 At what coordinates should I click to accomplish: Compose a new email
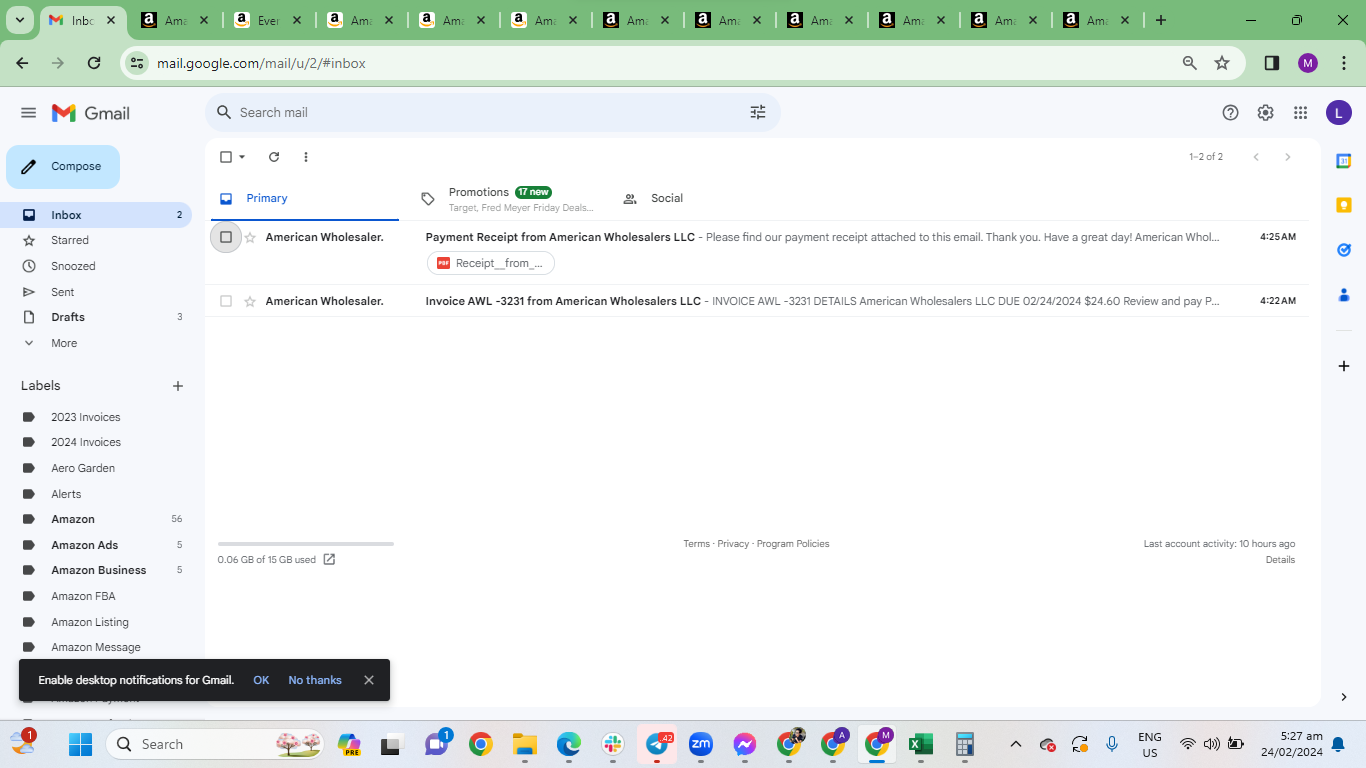pos(63,167)
